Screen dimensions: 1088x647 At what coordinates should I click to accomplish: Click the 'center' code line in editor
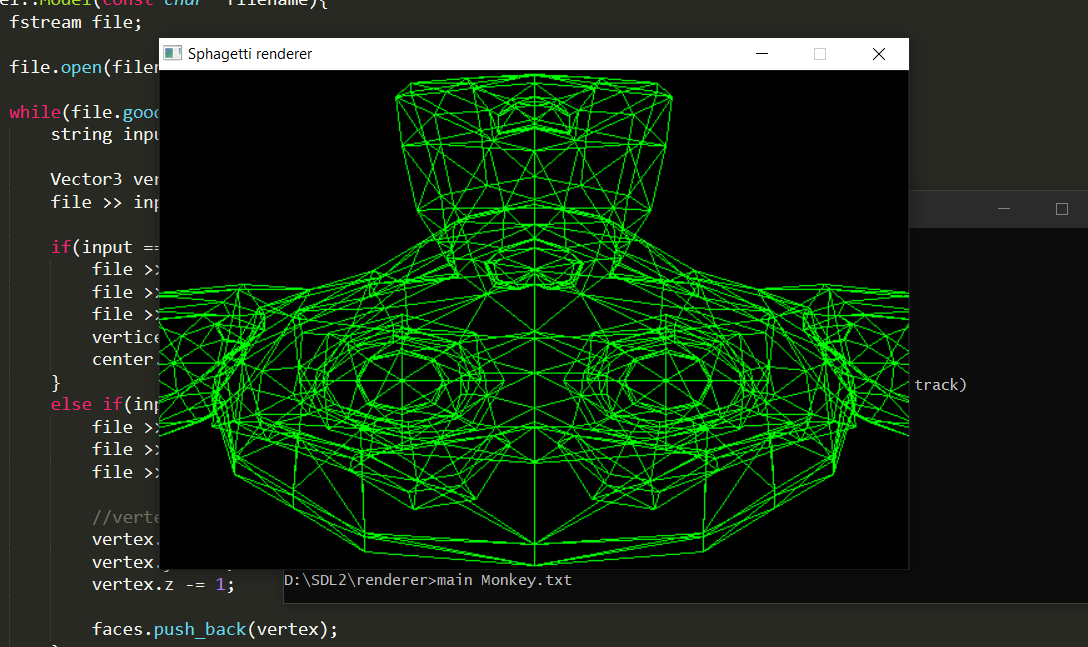click(125, 360)
